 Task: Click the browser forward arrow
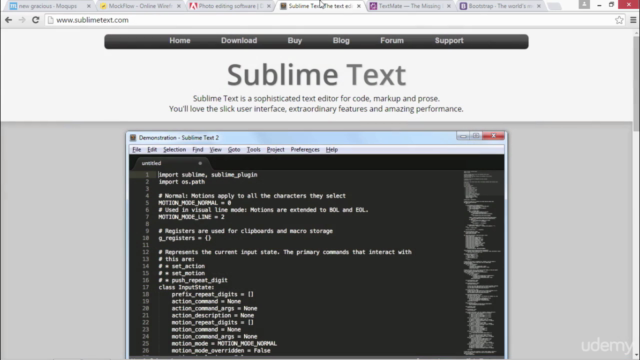[x=22, y=20]
